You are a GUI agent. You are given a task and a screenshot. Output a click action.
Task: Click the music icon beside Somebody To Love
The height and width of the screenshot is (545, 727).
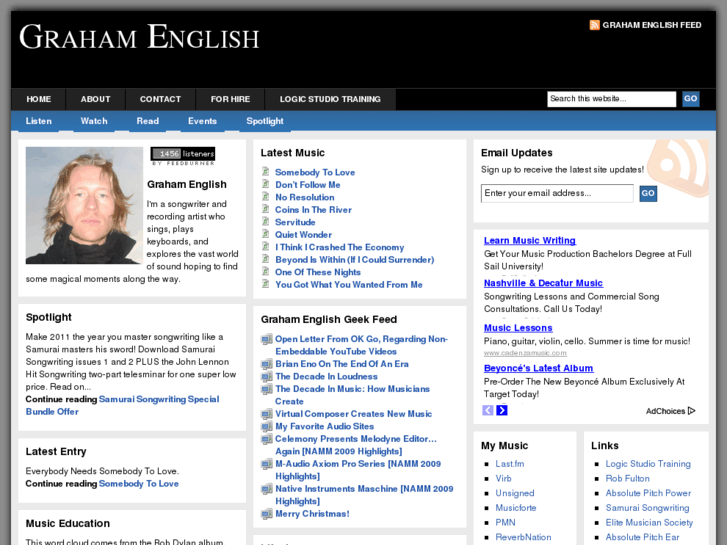266,172
